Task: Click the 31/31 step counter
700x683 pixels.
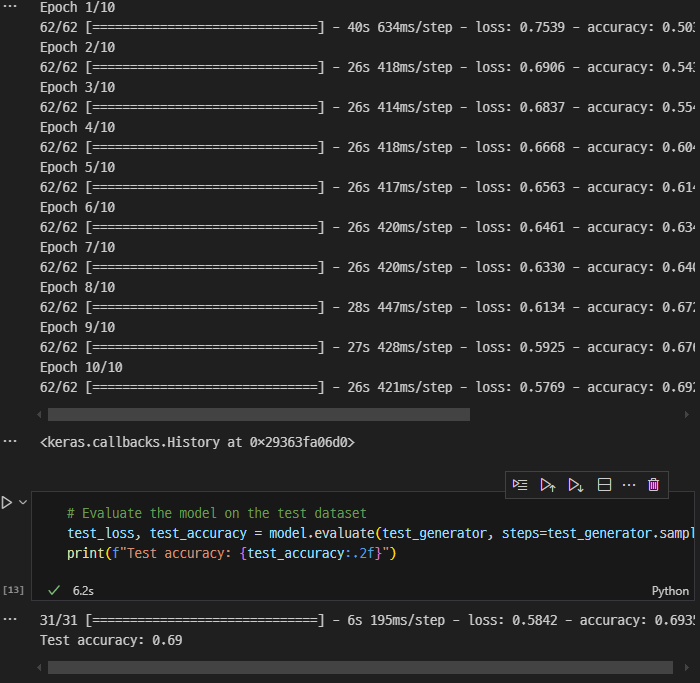Action: click(x=58, y=620)
